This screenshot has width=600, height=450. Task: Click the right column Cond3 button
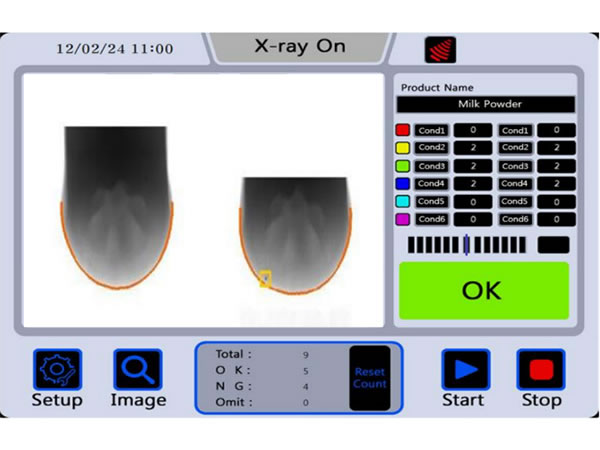[515, 166]
